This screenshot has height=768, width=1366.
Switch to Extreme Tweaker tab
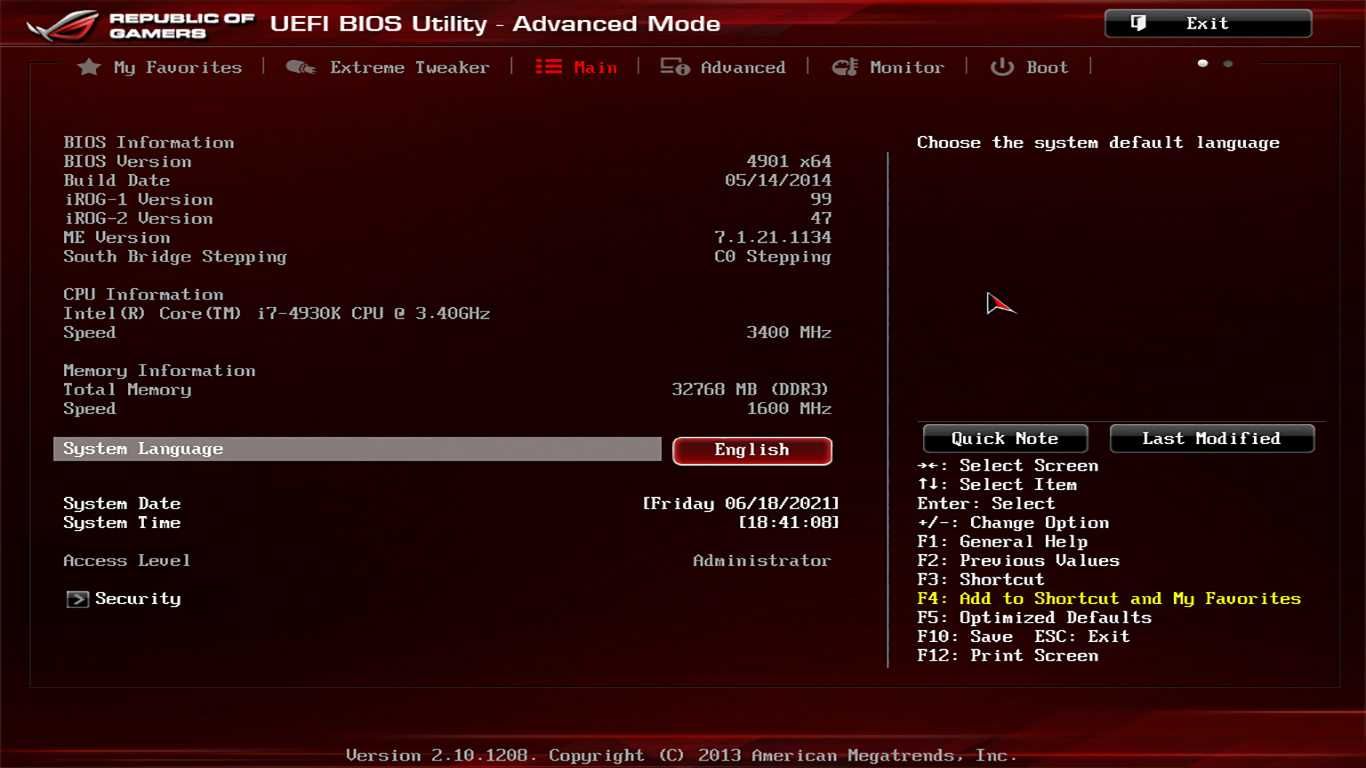coord(409,67)
